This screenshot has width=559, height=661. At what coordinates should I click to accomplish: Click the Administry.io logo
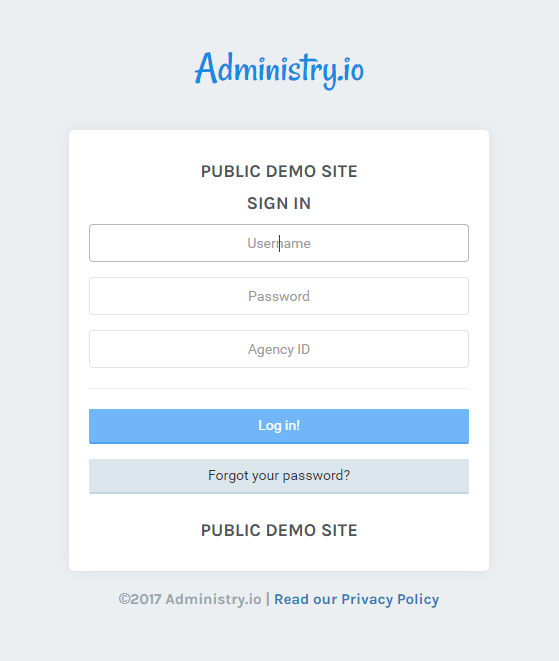(x=279, y=70)
